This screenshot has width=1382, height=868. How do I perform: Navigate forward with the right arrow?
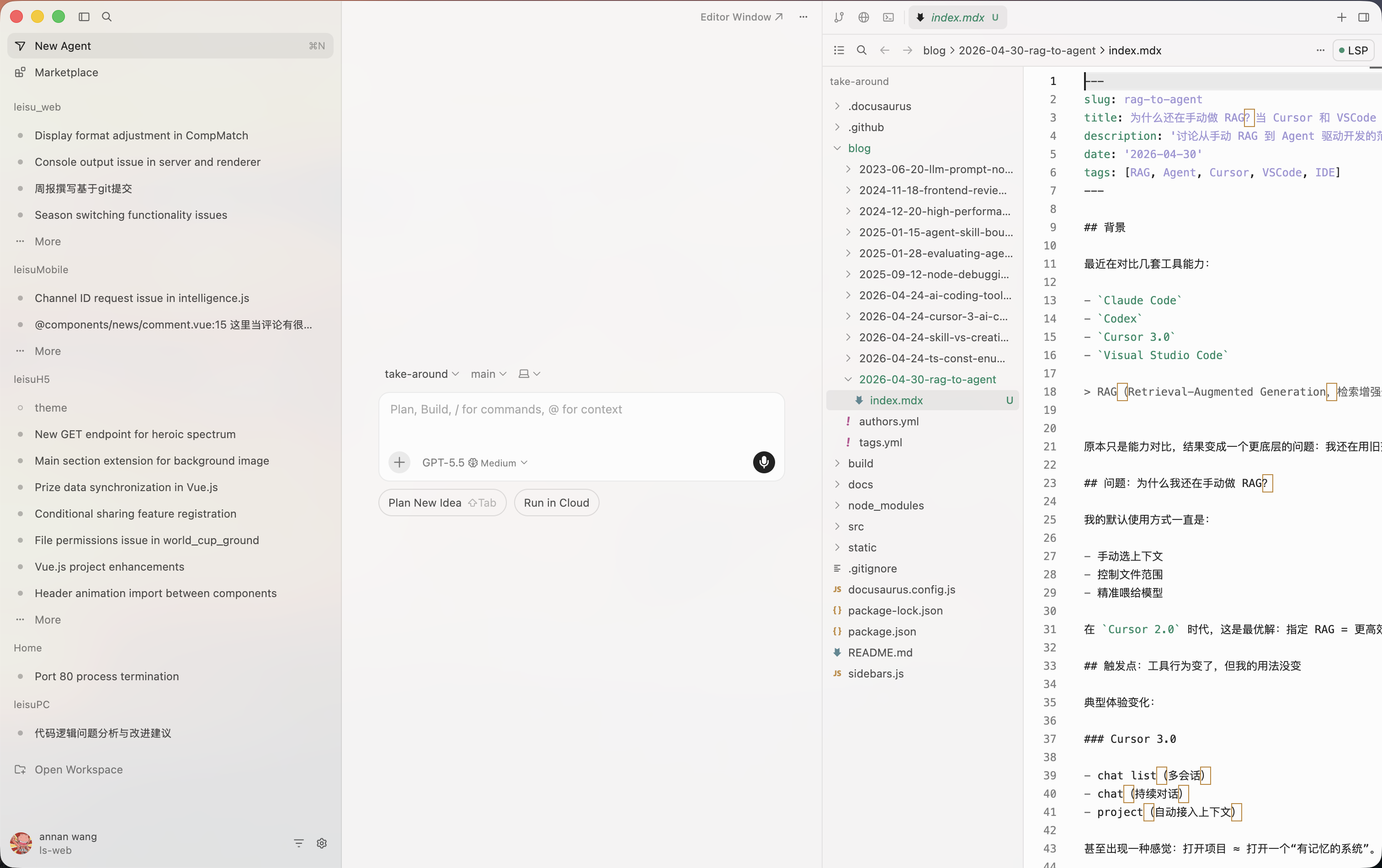(x=907, y=51)
